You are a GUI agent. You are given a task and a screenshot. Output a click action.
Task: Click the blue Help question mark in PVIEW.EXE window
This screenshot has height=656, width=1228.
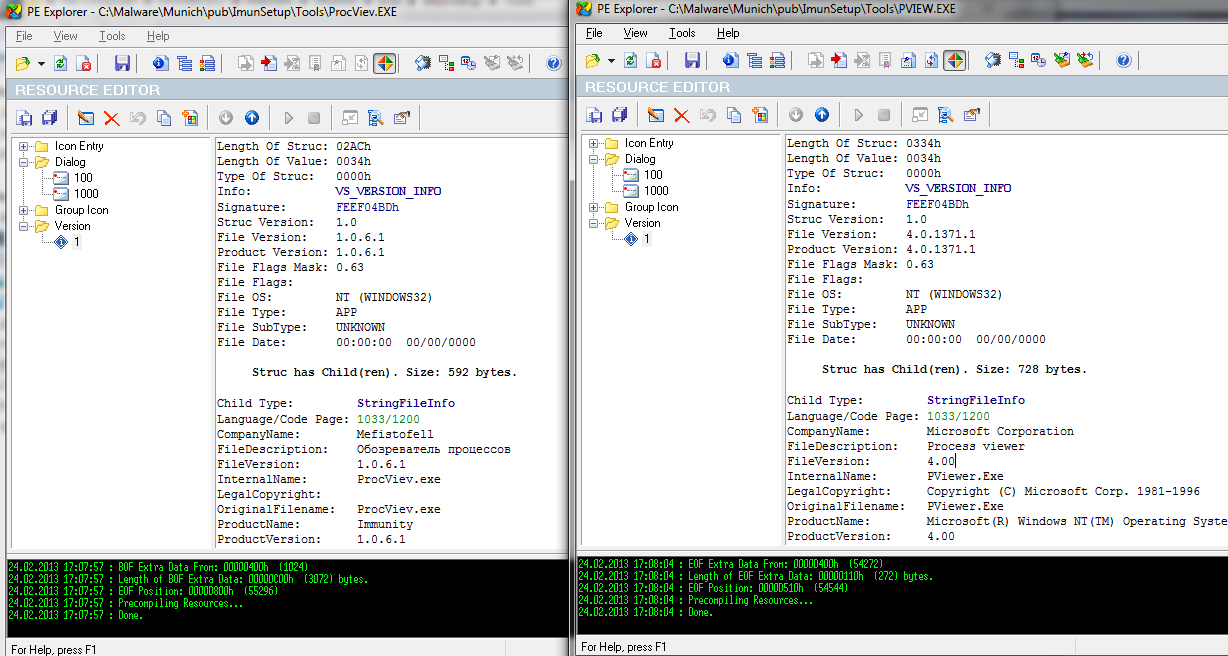[x=1124, y=60]
